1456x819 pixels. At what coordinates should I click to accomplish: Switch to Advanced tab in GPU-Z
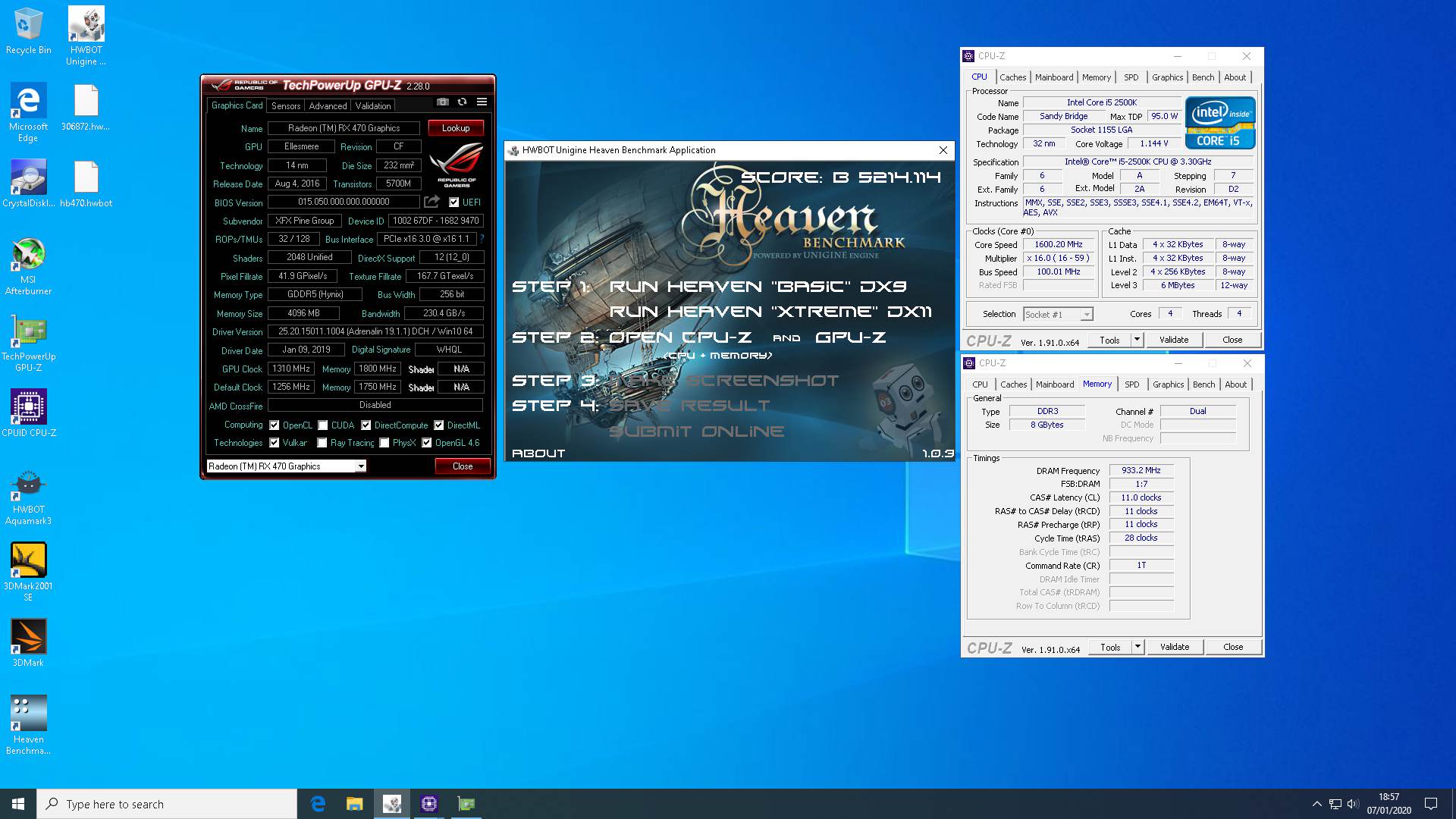(328, 106)
